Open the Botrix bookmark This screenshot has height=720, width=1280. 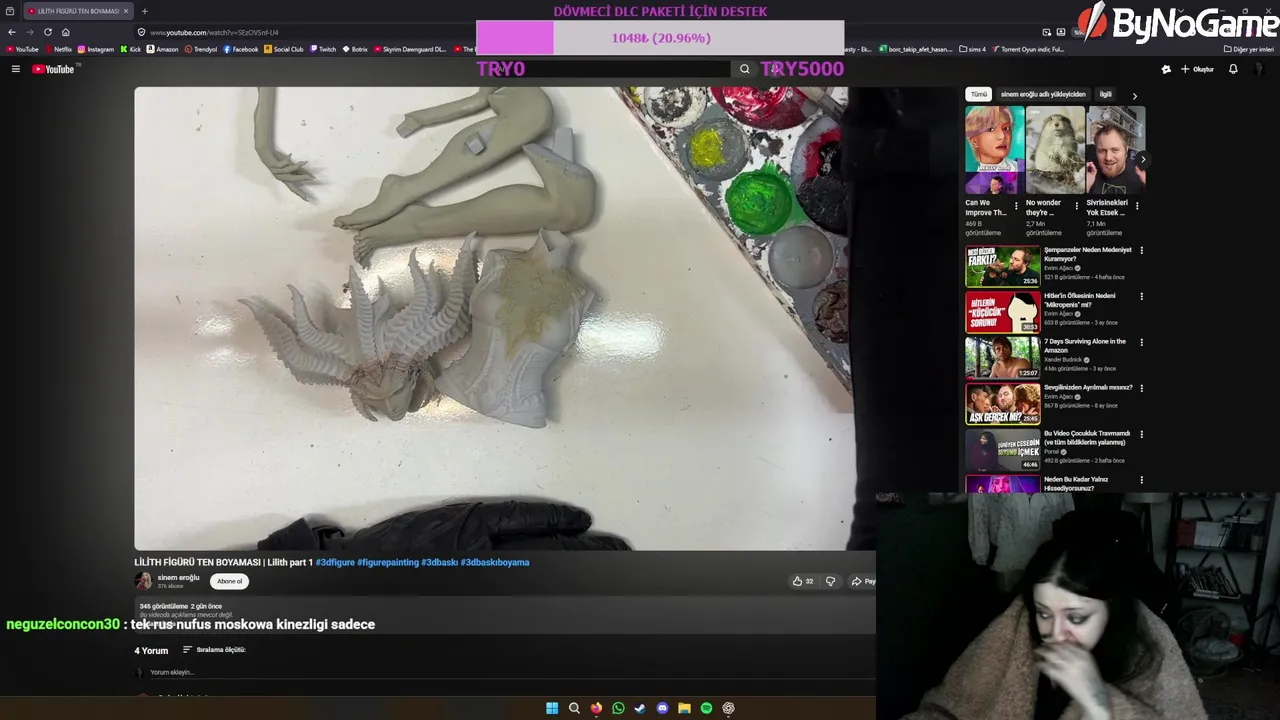coord(355,49)
